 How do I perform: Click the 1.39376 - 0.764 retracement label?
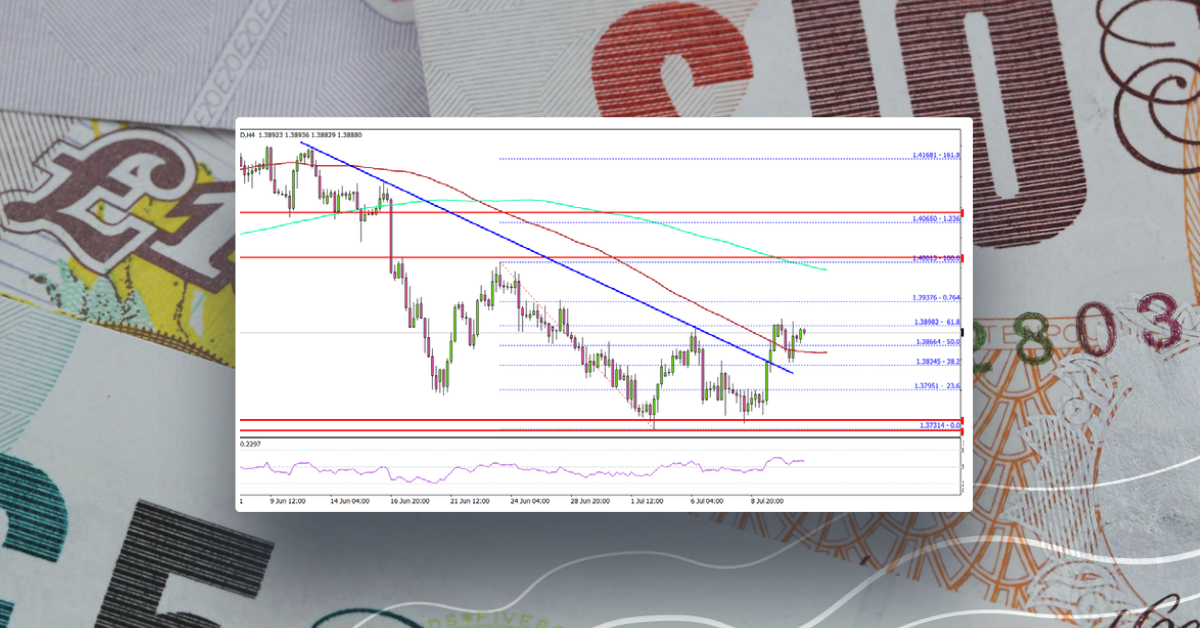click(x=935, y=297)
